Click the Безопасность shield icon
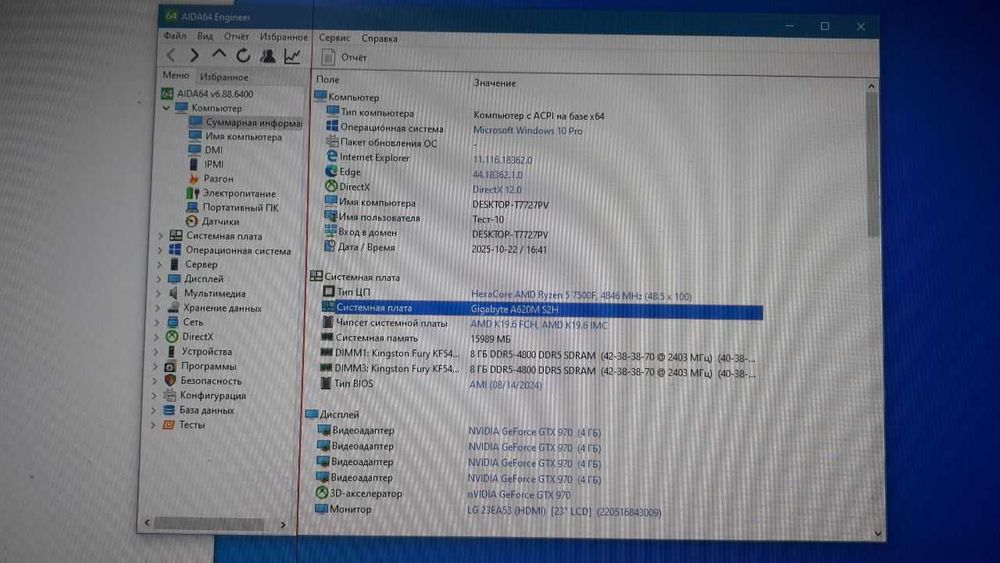This screenshot has height=563, width=1000. (170, 381)
